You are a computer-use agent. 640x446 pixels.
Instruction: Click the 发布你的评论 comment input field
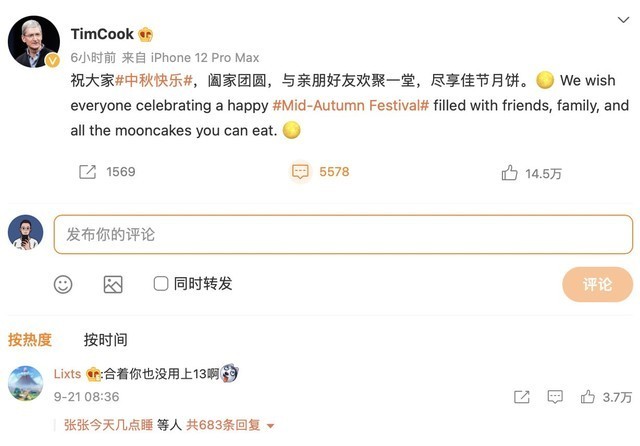[343, 234]
